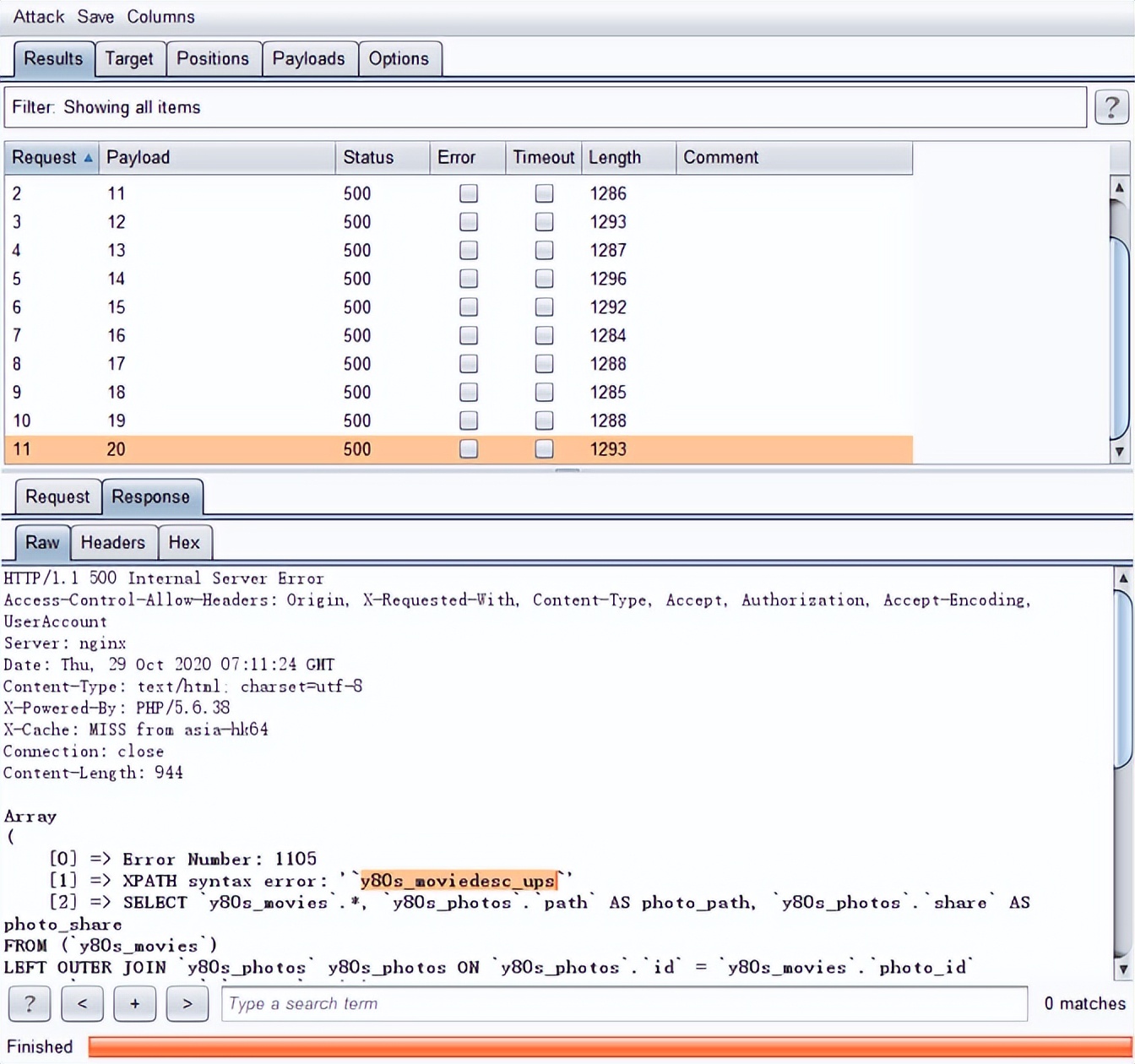Toggle the Timeout checkbox for highlighted request 11
Screen dimensions: 1135x1064
(544, 449)
